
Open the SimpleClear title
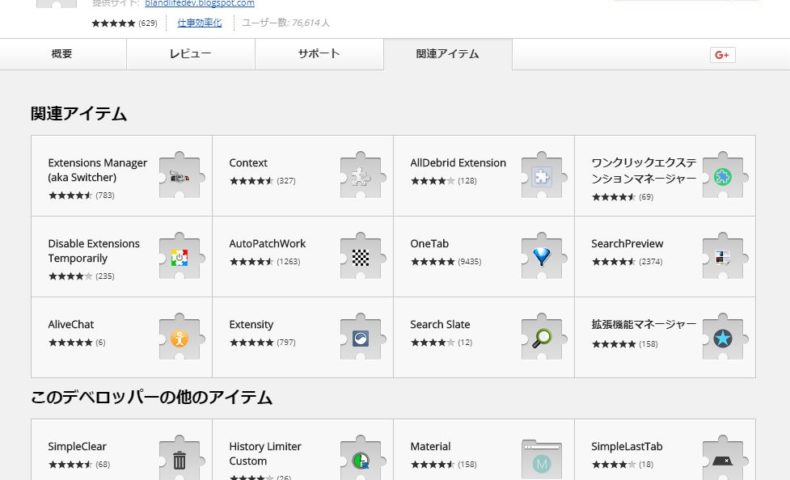pos(77,446)
